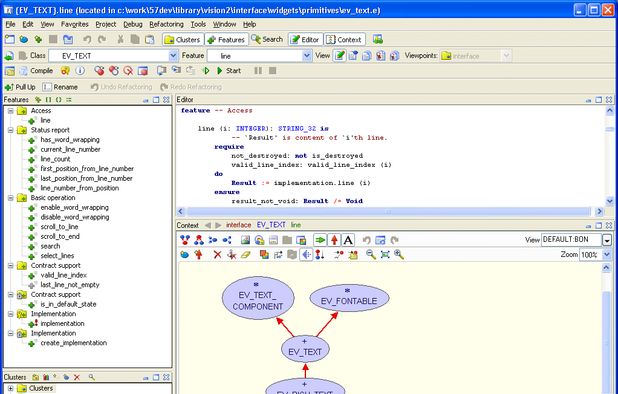Click the editor horizontal scrollbar thumb
This screenshot has height=394, width=618.
pos(389,212)
